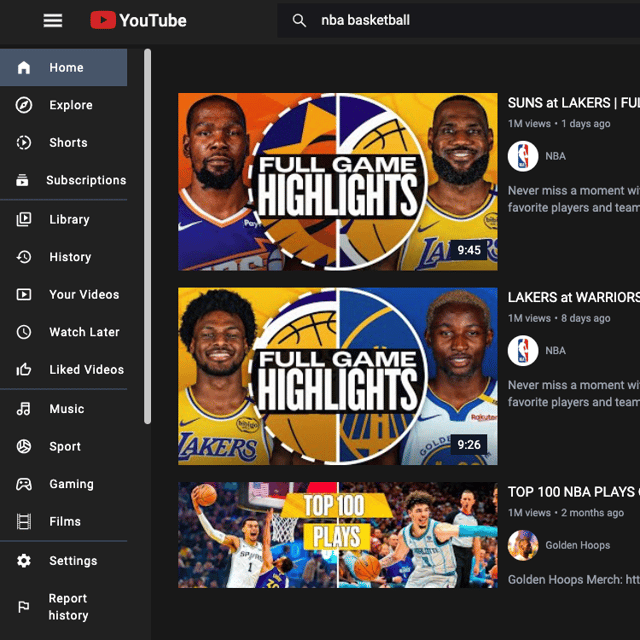Go to Library in sidebar
Screen dimensions: 640x640
69,219
